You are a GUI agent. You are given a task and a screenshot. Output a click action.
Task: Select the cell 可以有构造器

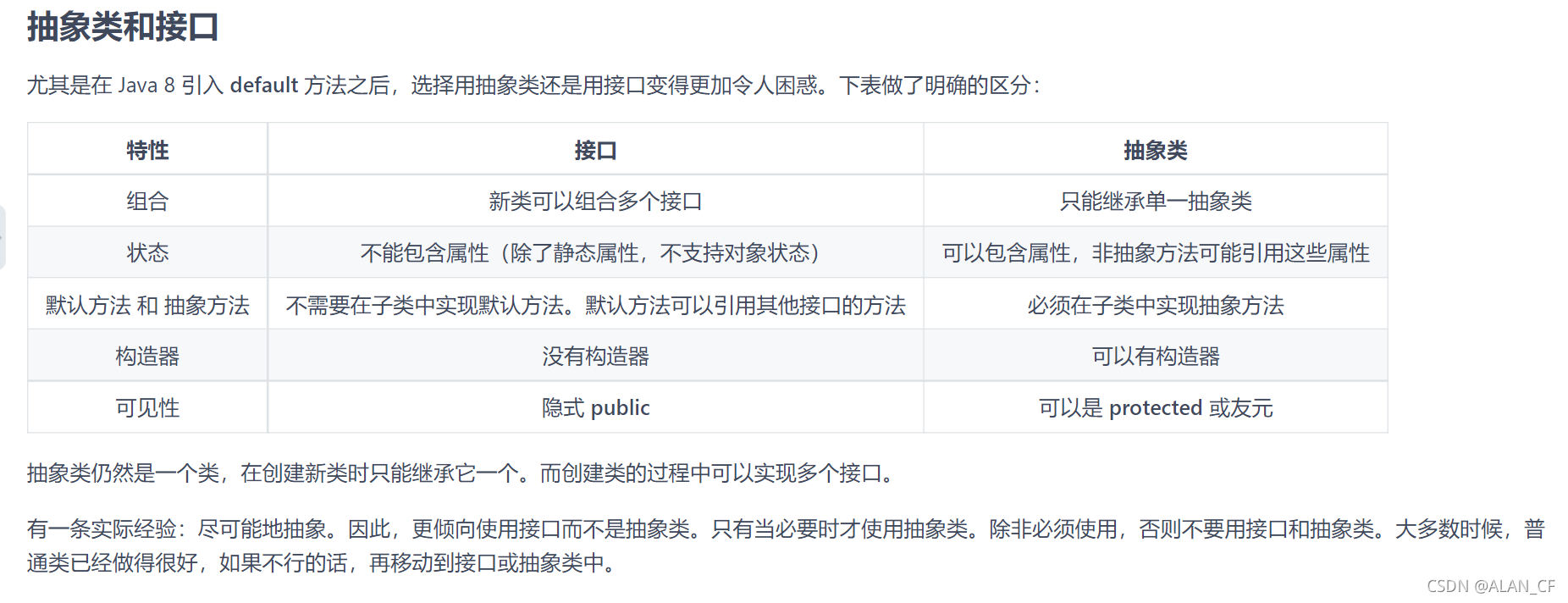[x=1155, y=356]
